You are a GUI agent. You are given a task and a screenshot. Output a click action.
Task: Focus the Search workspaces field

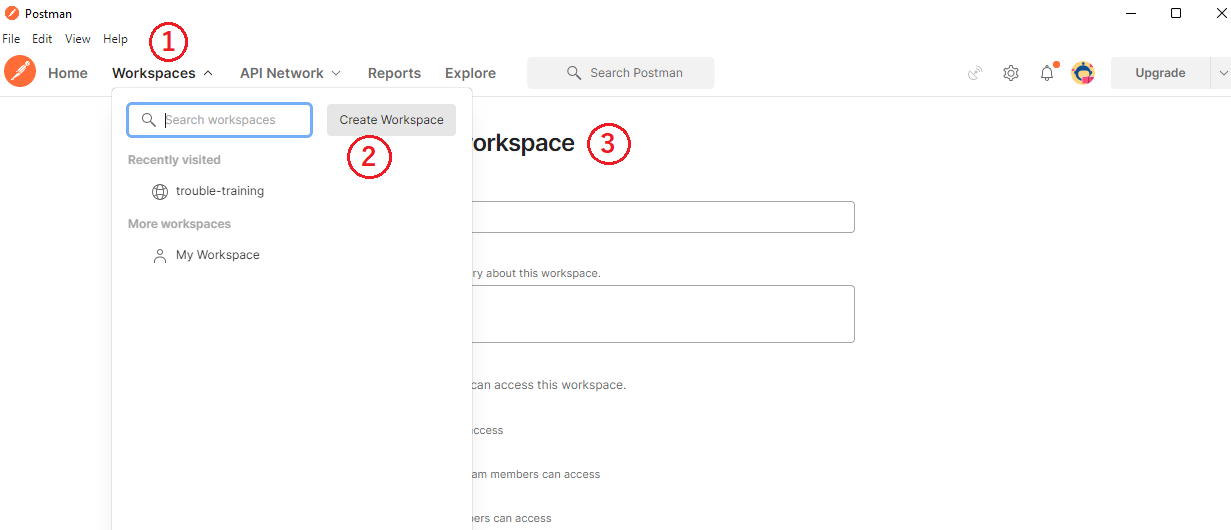220,120
